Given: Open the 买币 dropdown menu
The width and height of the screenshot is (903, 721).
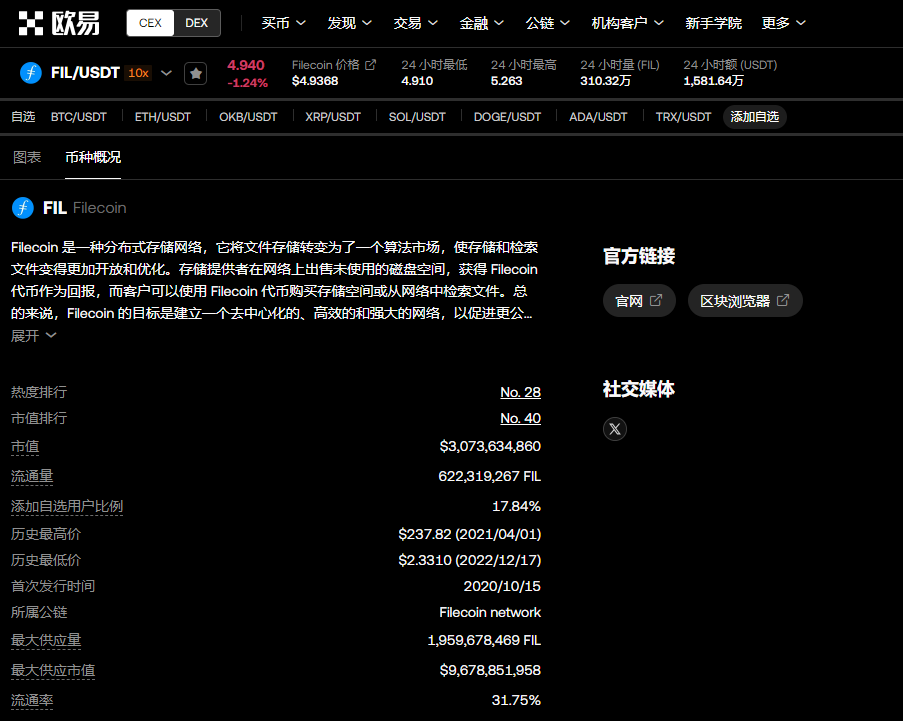Looking at the screenshot, I should coord(283,23).
